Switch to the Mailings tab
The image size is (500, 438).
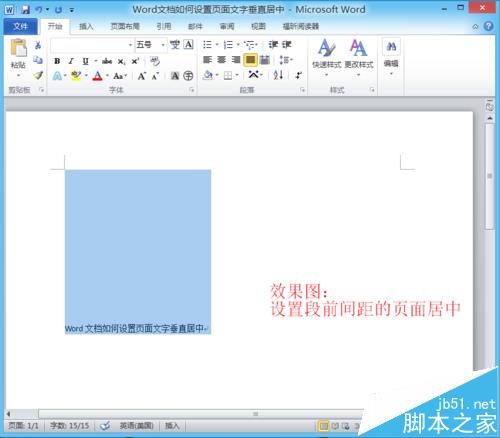click(195, 26)
